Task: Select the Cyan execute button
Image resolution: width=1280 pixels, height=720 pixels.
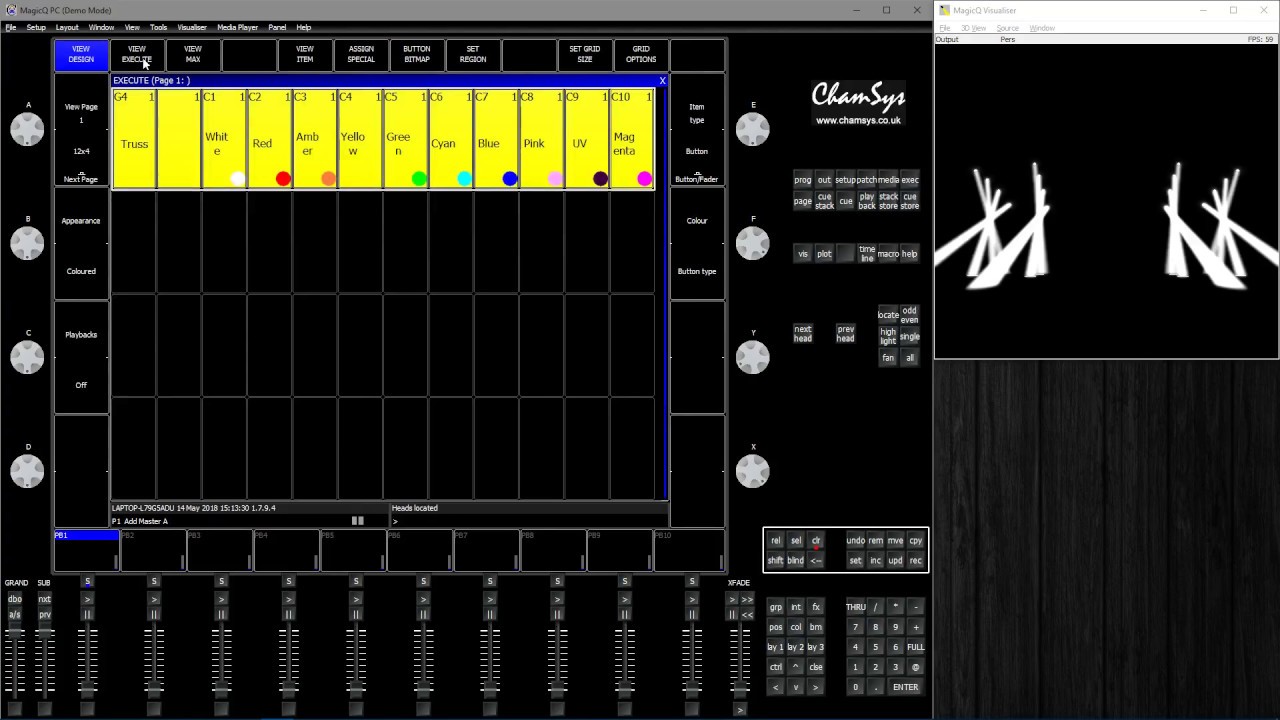Action: [451, 139]
